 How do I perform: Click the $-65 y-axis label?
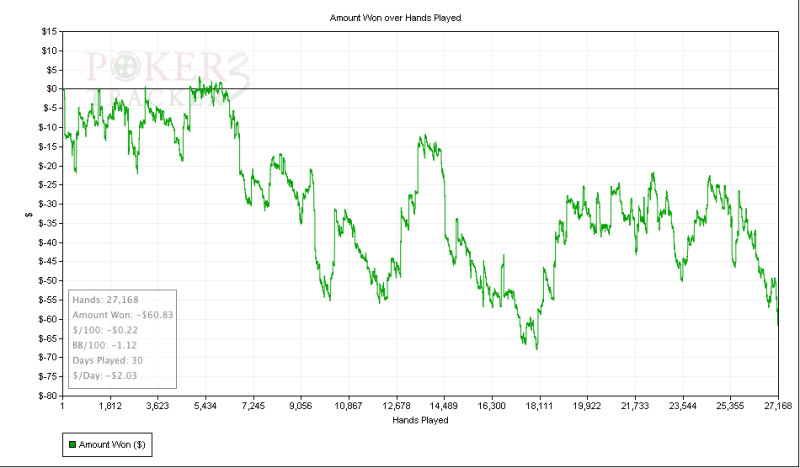coord(48,338)
